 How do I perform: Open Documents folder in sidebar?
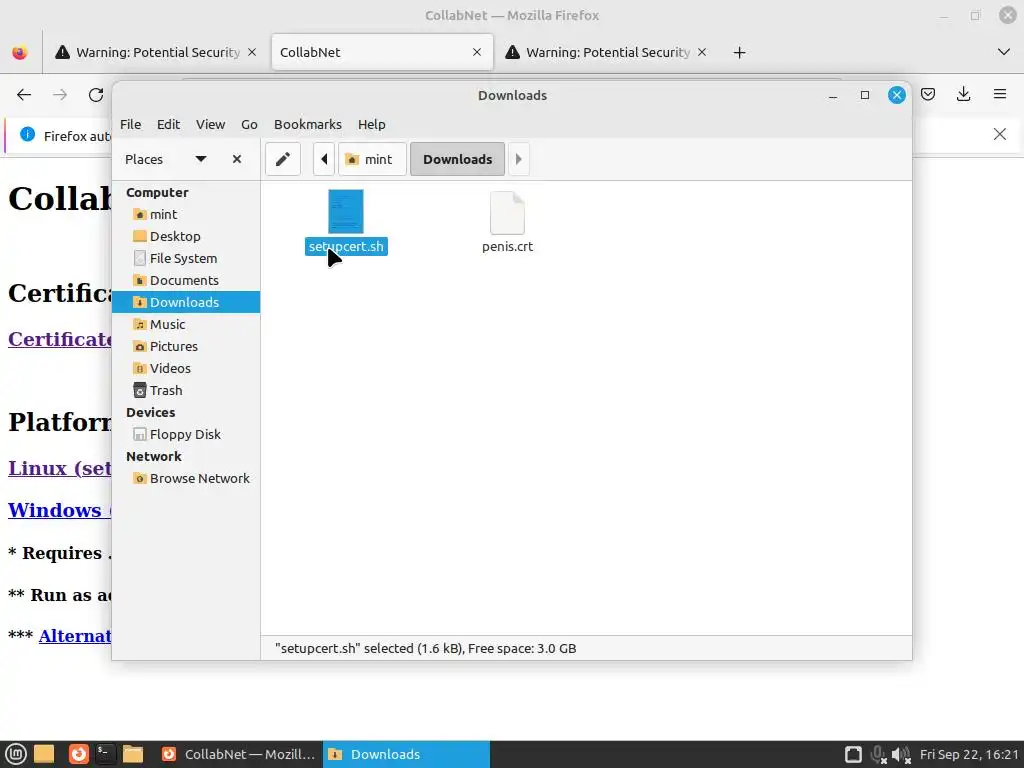(186, 280)
